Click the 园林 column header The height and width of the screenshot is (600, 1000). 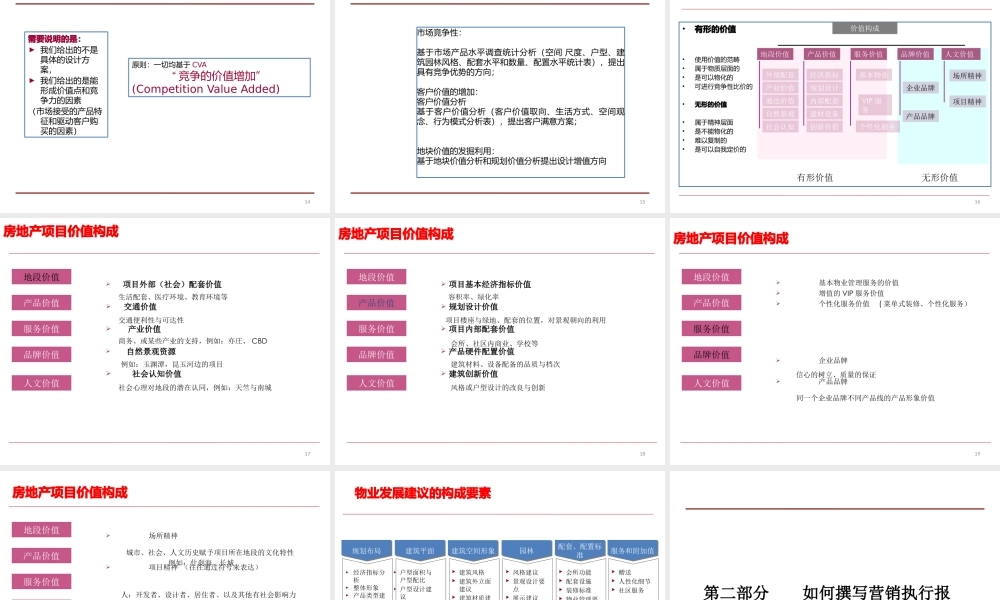click(526, 550)
